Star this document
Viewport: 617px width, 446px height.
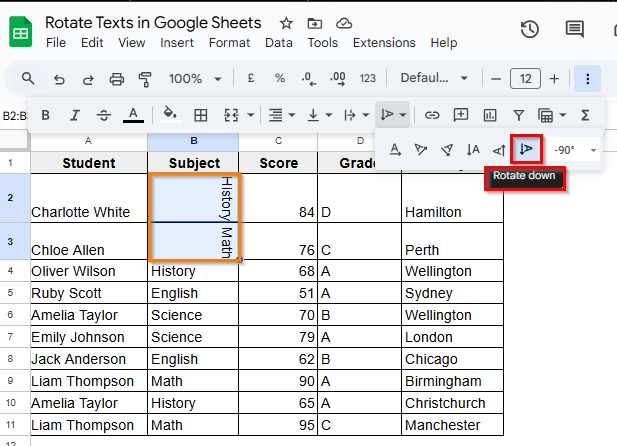pos(287,23)
